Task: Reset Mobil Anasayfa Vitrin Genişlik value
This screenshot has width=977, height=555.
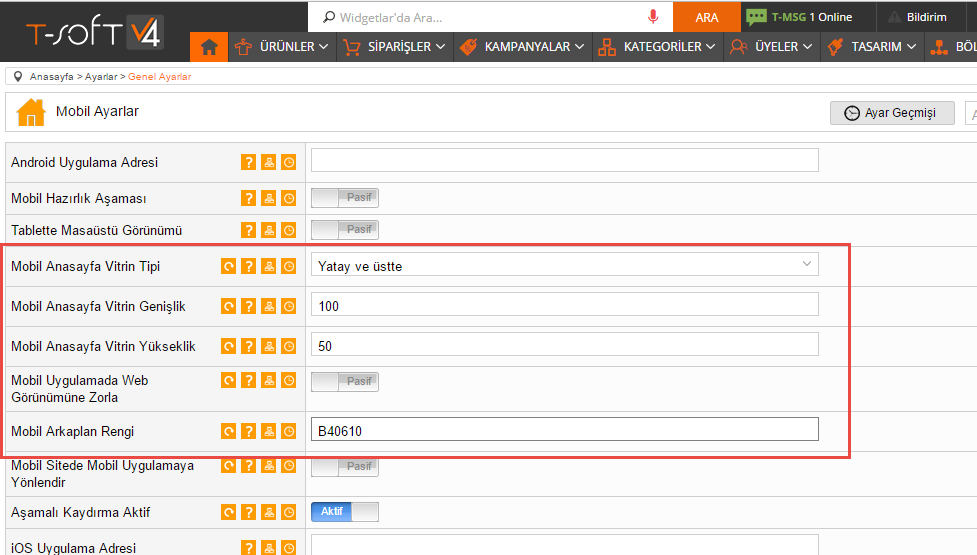Action: (229, 306)
